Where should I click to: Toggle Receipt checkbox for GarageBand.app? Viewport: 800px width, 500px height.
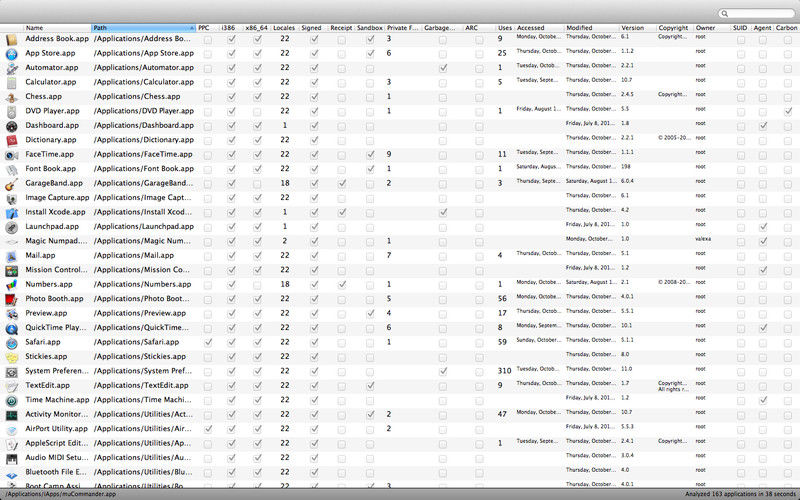342,184
